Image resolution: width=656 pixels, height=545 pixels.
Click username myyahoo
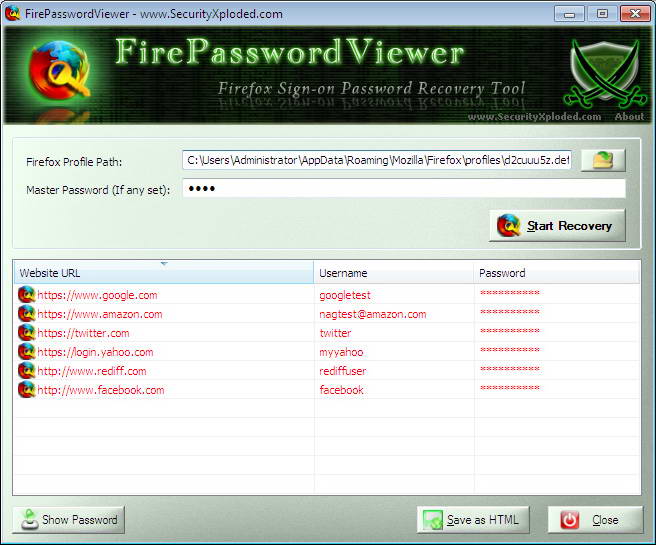pyautogui.click(x=341, y=352)
